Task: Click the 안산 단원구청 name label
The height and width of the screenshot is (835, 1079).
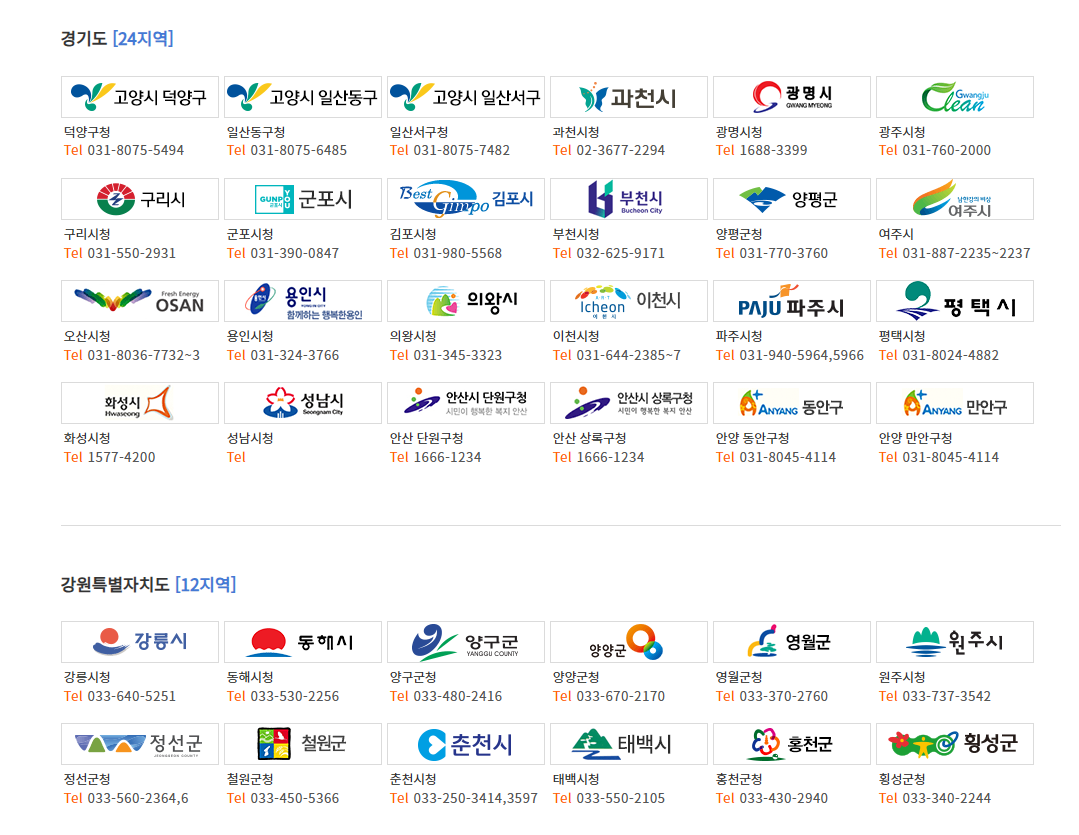Action: pyautogui.click(x=427, y=438)
